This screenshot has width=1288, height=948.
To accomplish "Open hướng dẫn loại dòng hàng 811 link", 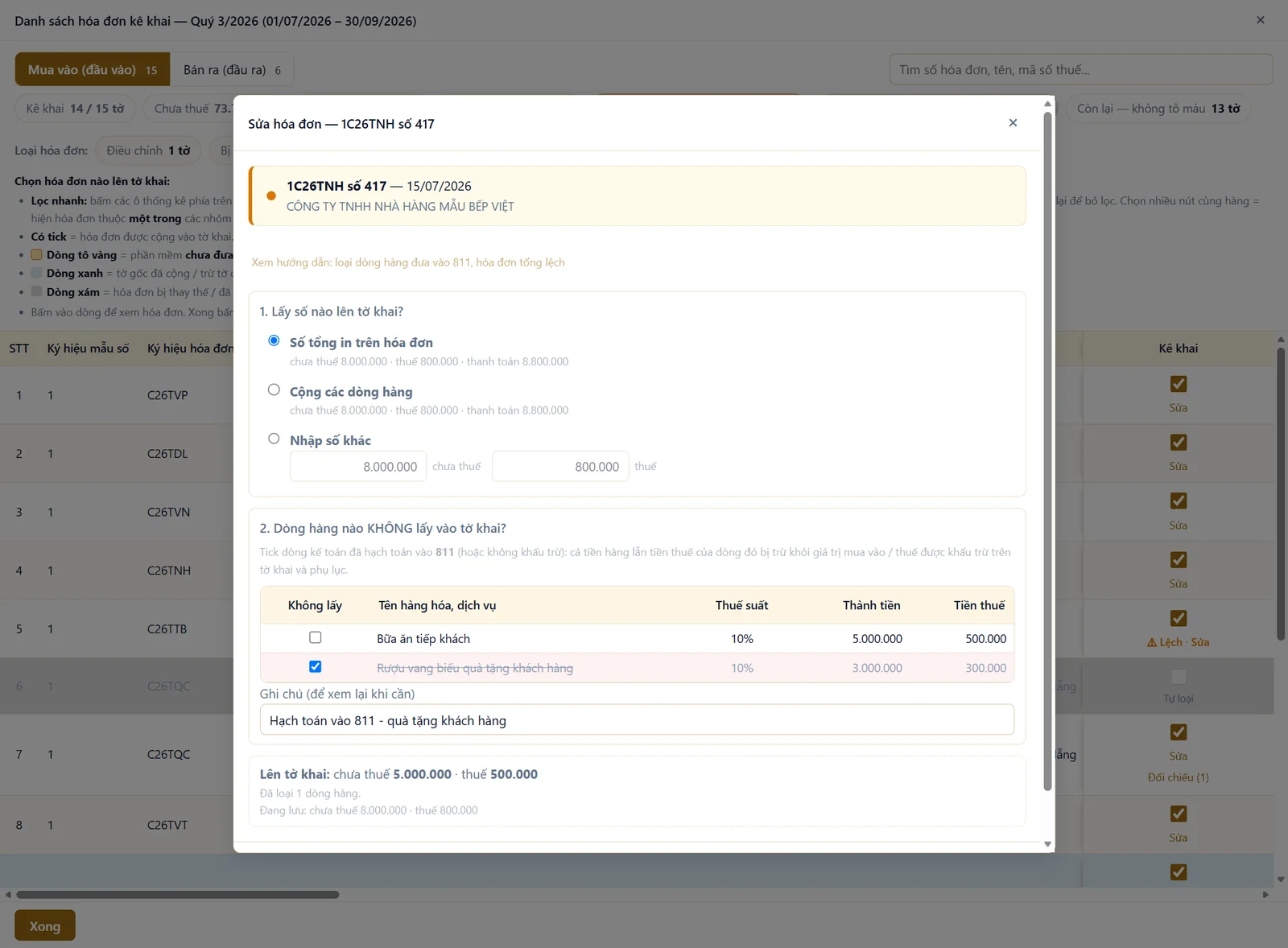I will [408, 262].
